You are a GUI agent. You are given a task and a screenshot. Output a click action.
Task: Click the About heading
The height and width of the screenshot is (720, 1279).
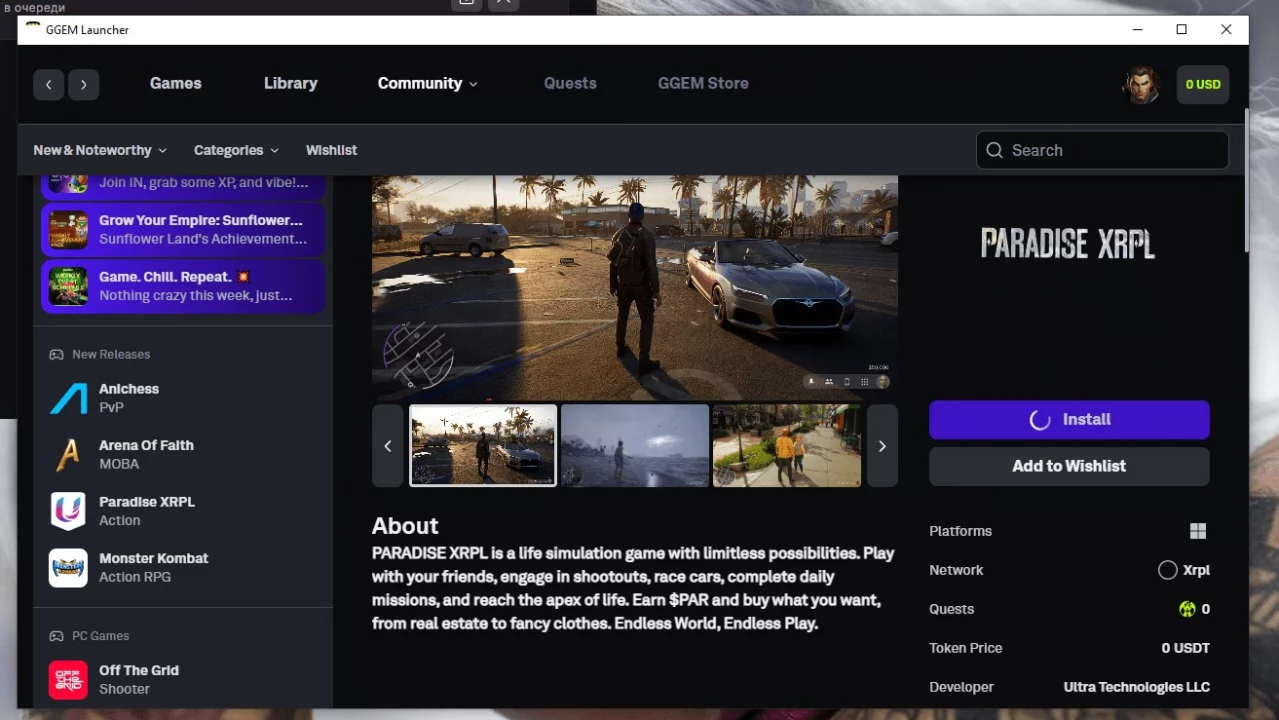click(405, 526)
